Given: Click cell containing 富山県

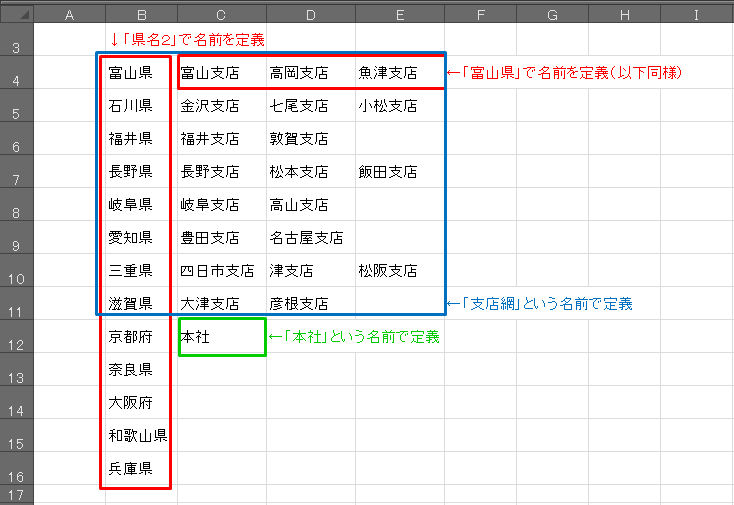Looking at the screenshot, I should pos(141,73).
